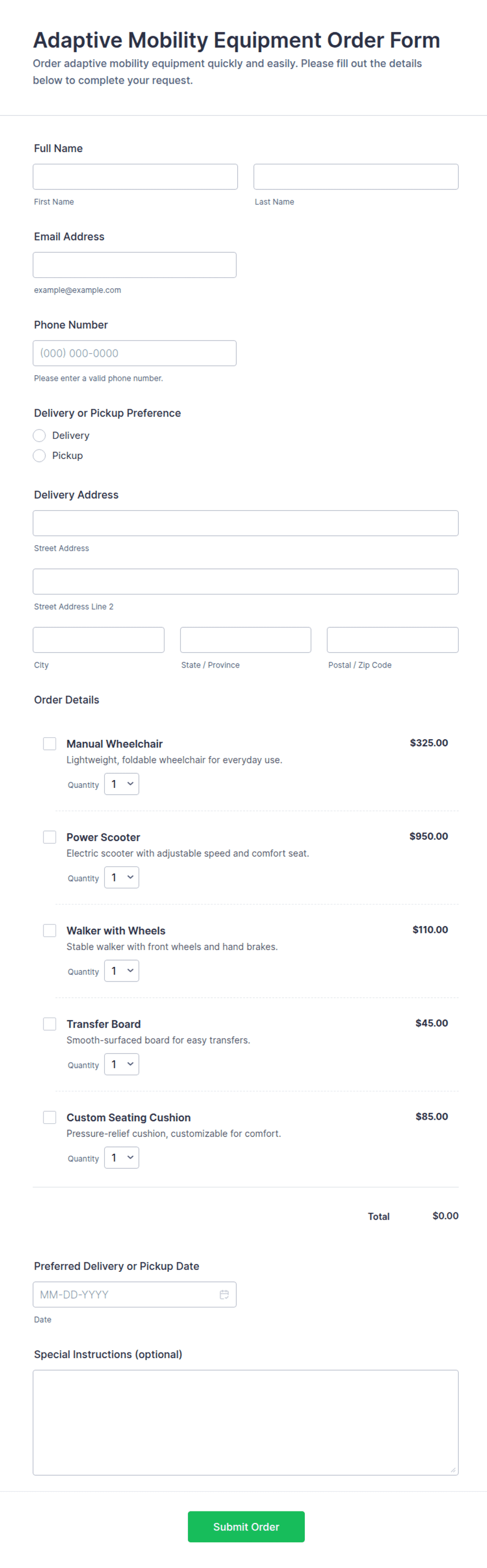Focus the Email Address field
The image size is (487, 1568).
(x=135, y=265)
